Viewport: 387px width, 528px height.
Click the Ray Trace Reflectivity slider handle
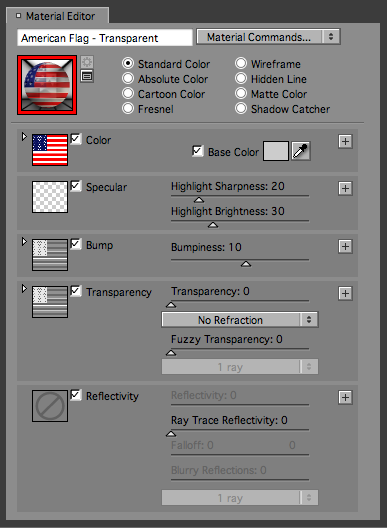coord(171,434)
